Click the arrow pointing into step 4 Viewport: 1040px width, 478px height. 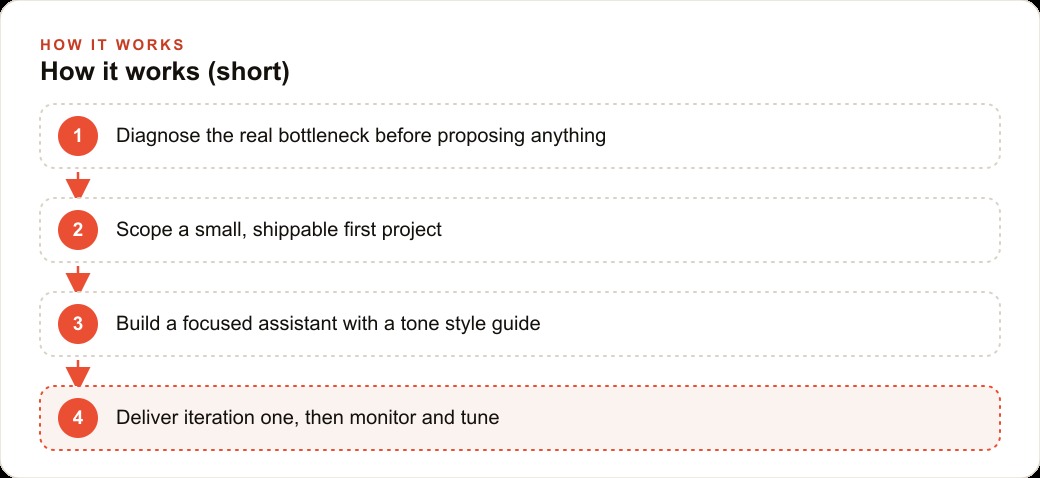click(x=78, y=373)
